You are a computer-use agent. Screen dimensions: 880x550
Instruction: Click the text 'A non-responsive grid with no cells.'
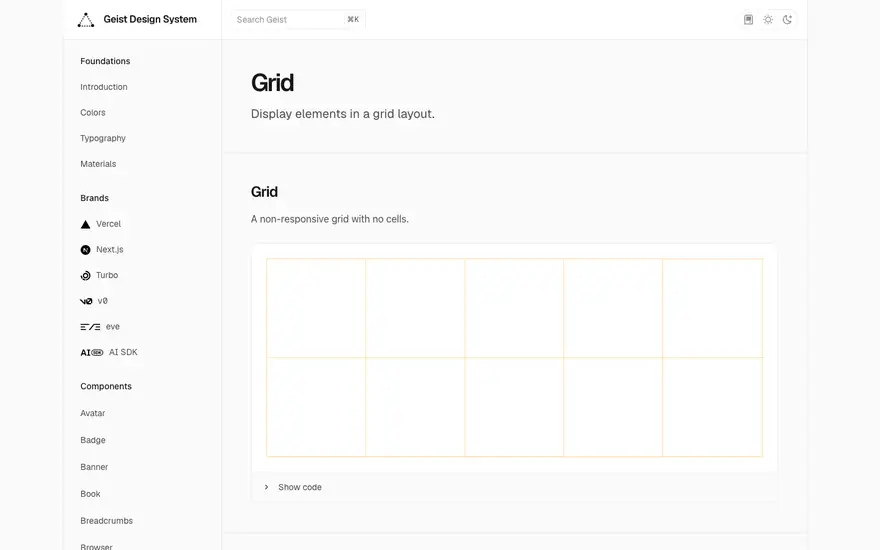[x=329, y=219]
